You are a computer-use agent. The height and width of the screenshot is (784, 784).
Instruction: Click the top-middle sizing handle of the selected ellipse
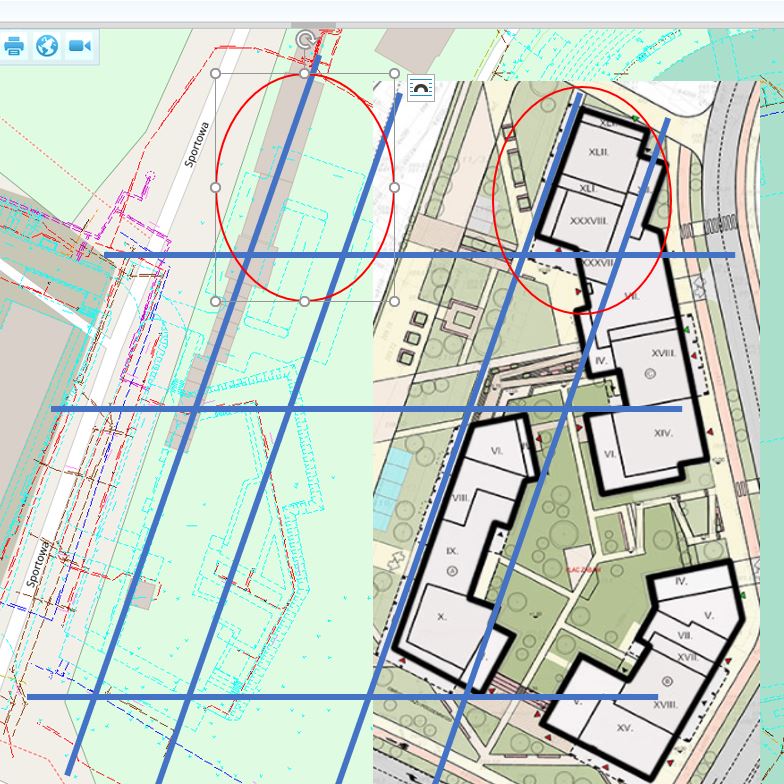pos(304,74)
